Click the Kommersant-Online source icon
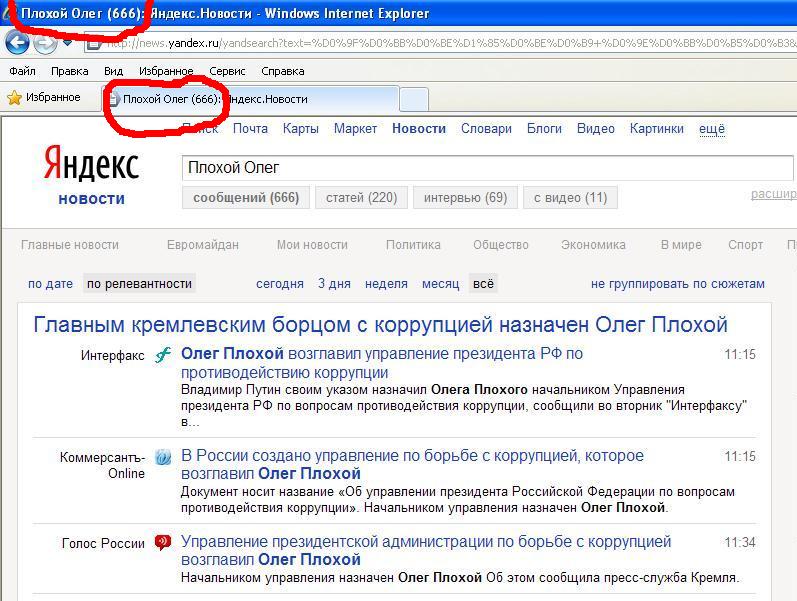797x601 pixels. [163, 457]
